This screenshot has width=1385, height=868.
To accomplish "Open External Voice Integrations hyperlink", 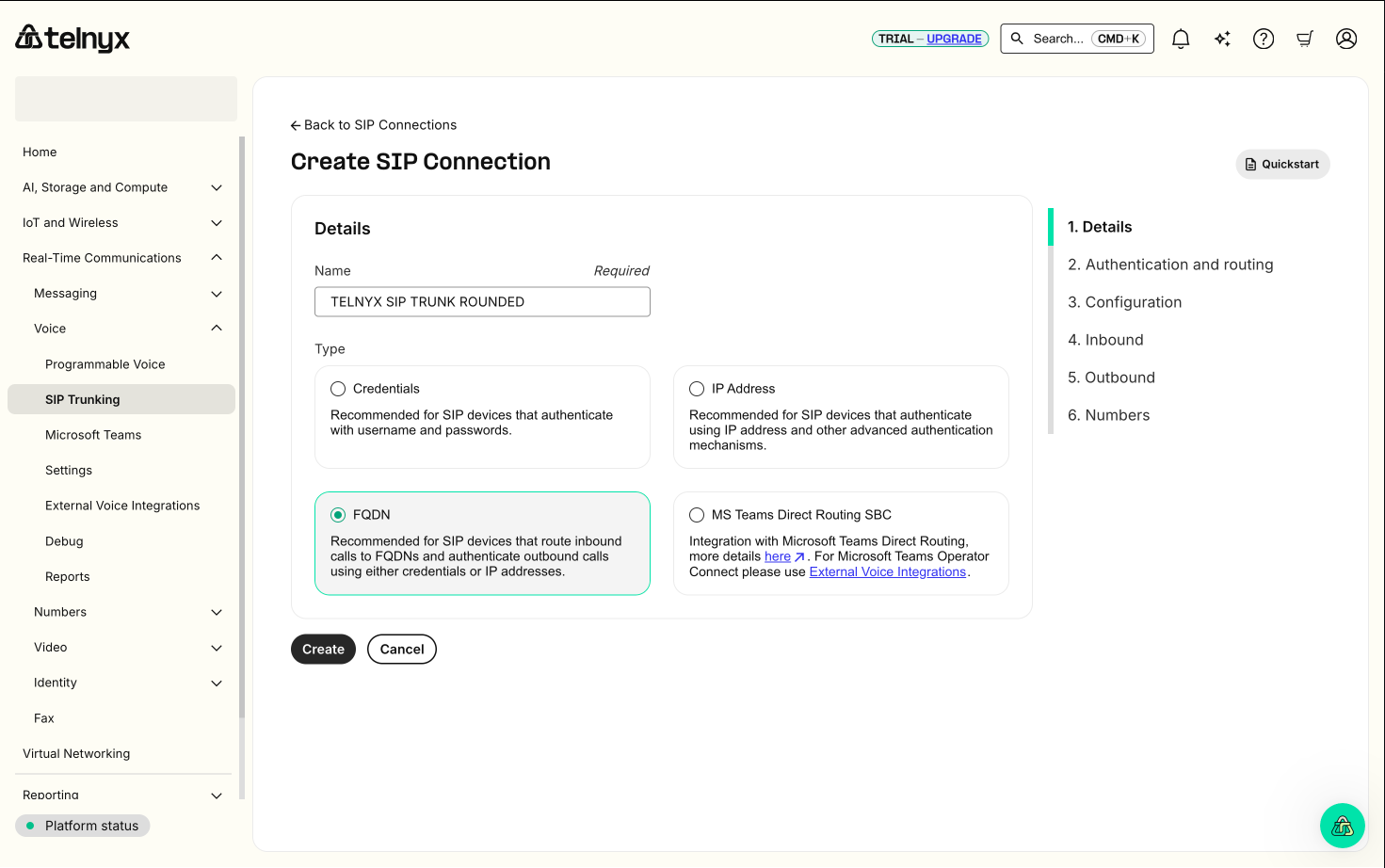I will click(x=888, y=571).
